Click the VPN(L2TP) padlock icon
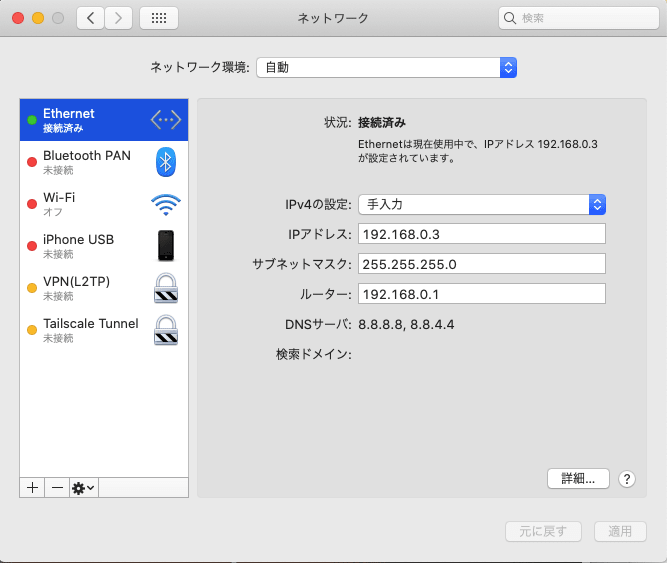This screenshot has height=563, width=667. click(166, 288)
